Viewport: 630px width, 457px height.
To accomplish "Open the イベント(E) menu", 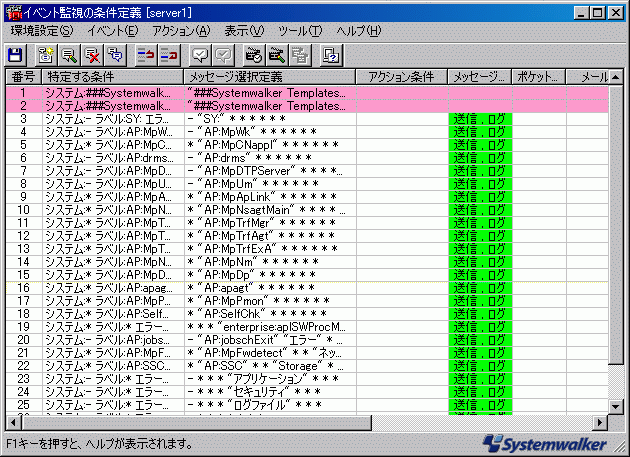I will [112, 31].
